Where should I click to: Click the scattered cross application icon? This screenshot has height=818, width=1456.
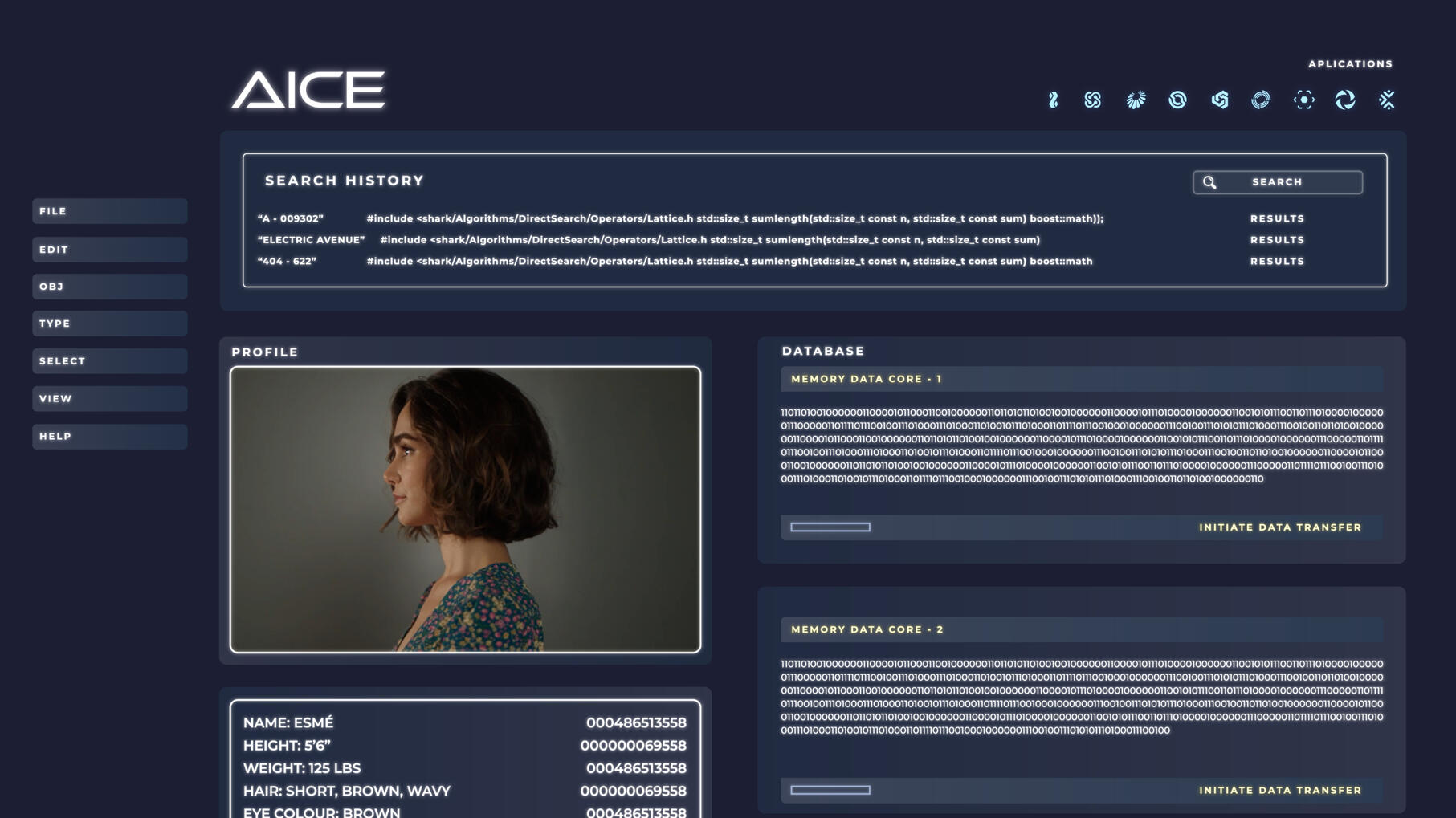(x=1388, y=100)
